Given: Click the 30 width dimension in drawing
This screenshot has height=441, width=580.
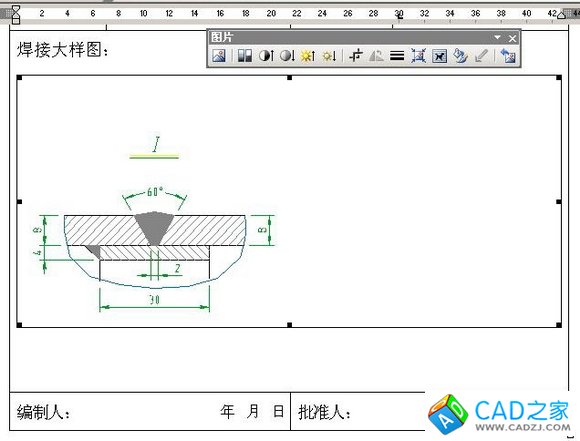Looking at the screenshot, I should coord(154,299).
